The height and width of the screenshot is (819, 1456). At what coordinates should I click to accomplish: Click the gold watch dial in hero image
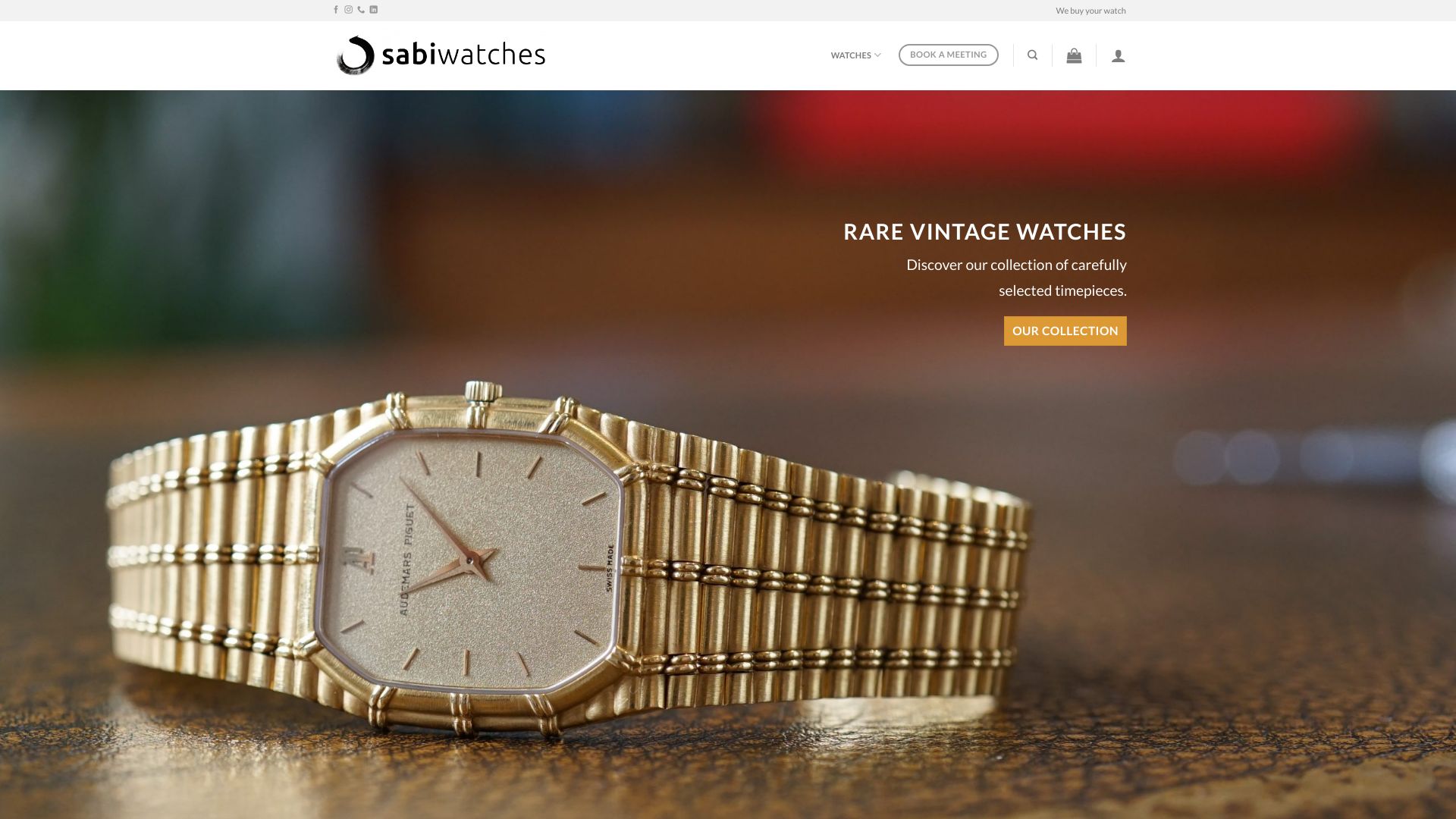tap(472, 560)
